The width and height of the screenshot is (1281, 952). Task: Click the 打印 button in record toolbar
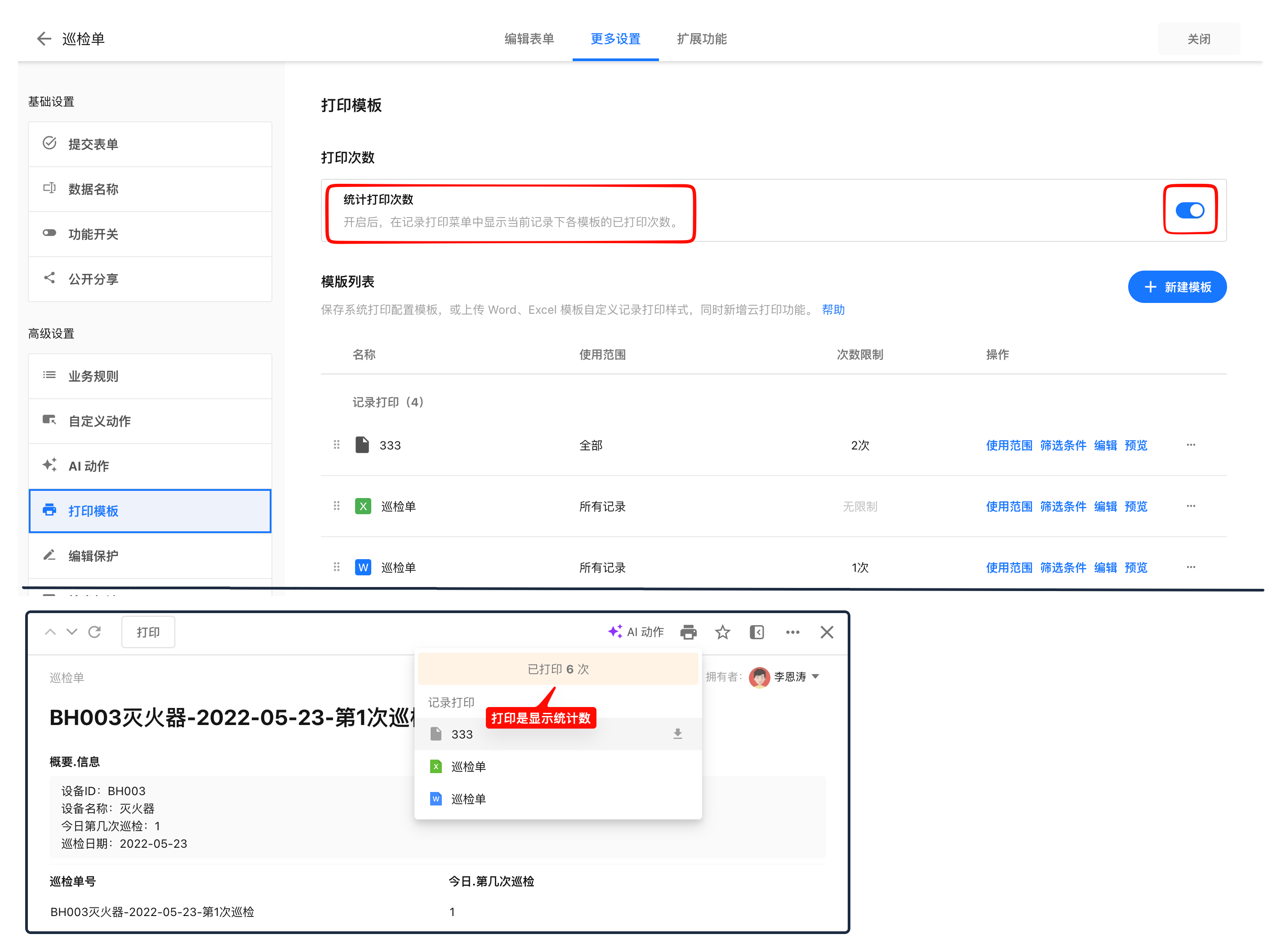point(148,632)
